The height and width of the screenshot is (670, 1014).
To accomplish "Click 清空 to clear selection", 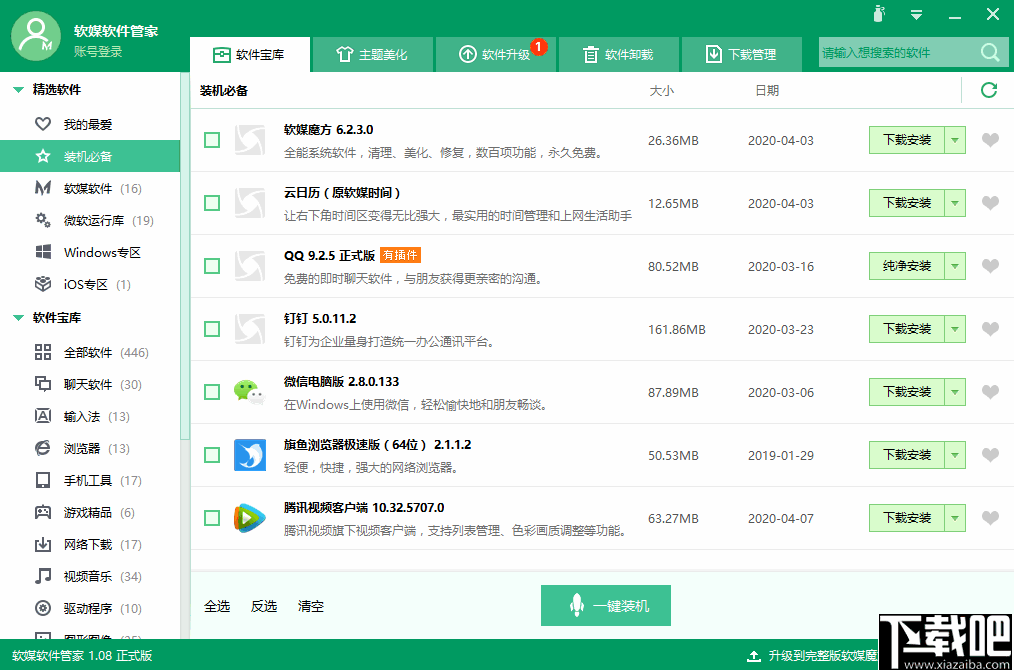I will click(x=311, y=606).
